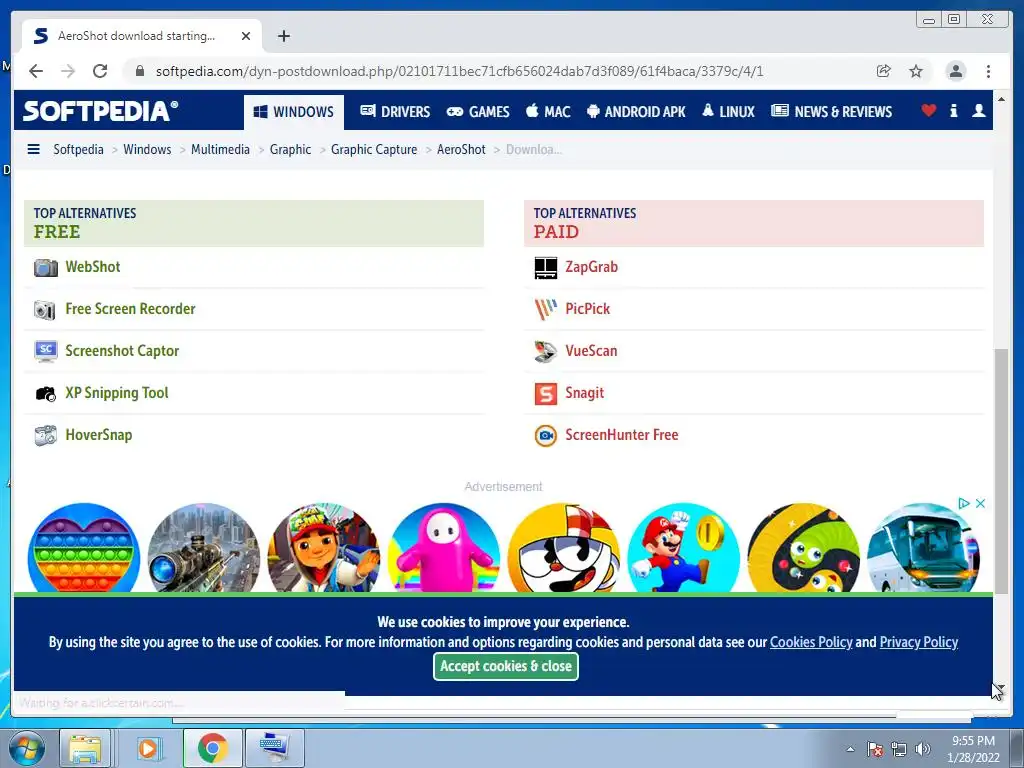
Task: Show hidden system tray icons
Action: click(850, 749)
